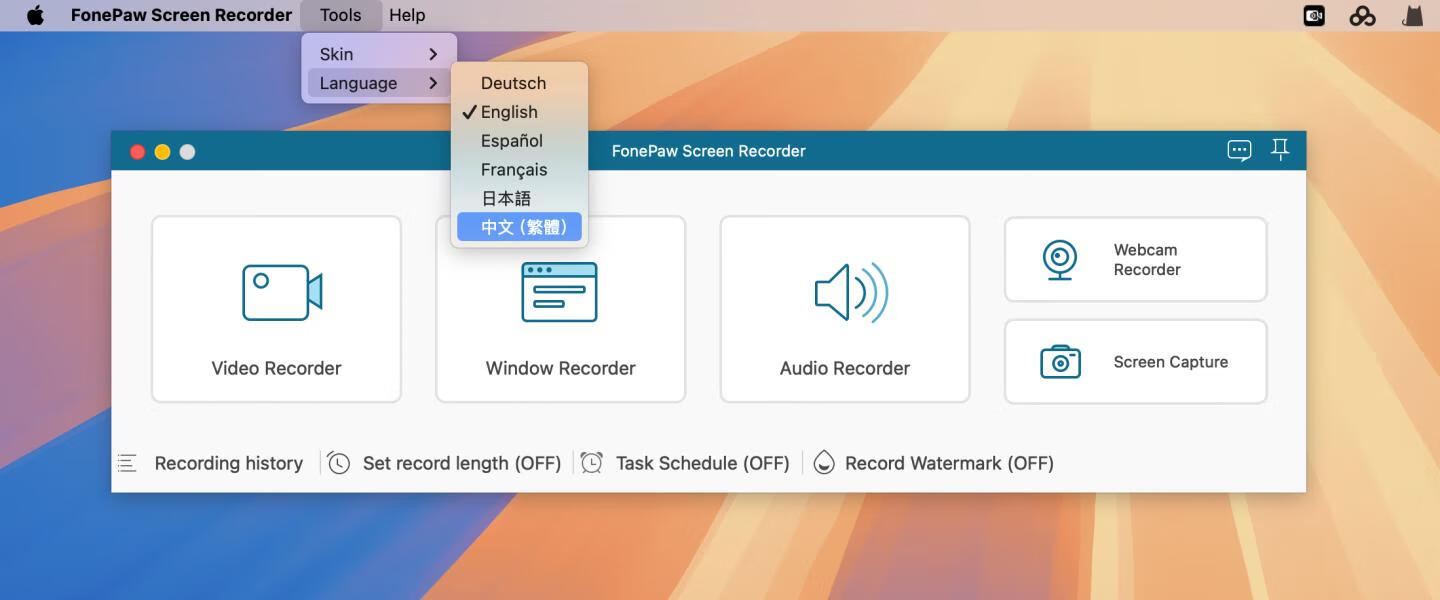The image size is (1440, 600).
Task: Enable Set record length
Action: point(445,462)
